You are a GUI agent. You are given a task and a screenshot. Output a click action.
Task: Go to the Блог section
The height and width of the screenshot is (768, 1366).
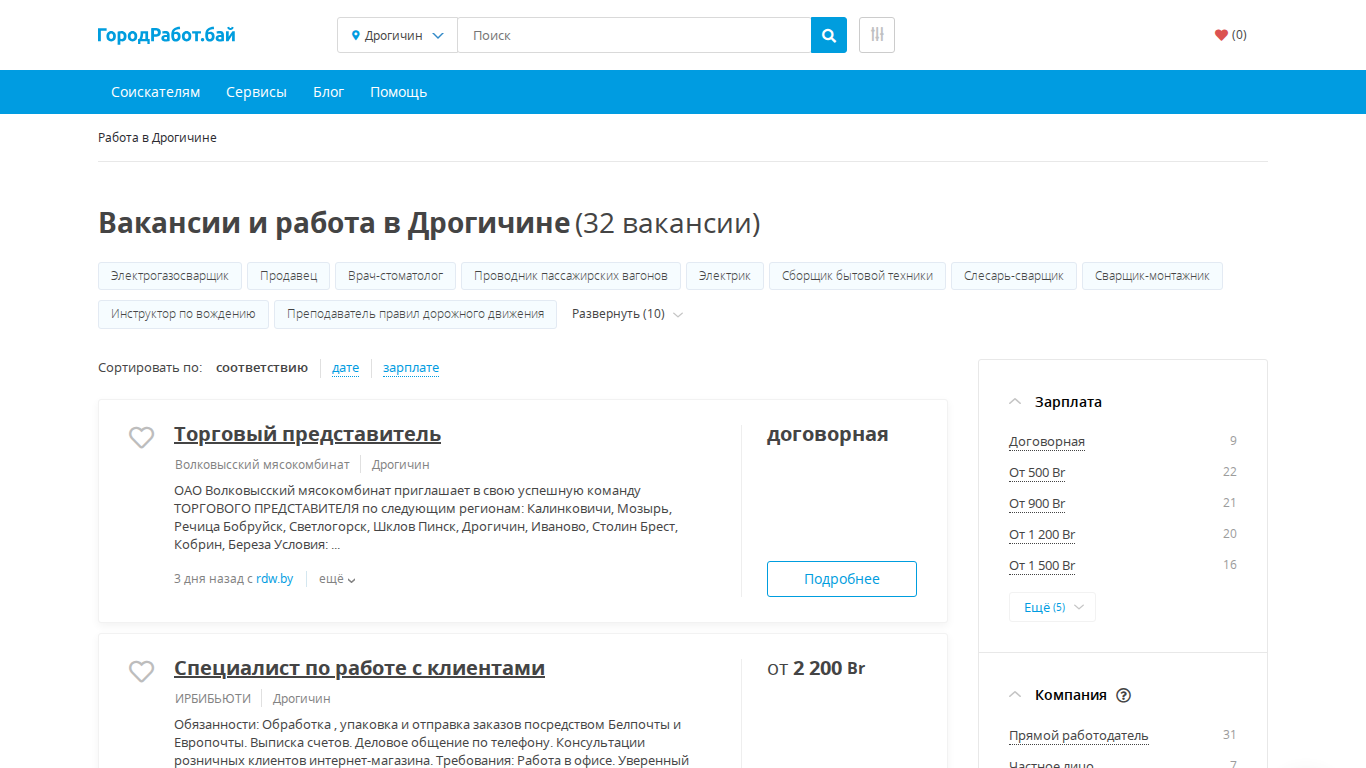(x=328, y=92)
